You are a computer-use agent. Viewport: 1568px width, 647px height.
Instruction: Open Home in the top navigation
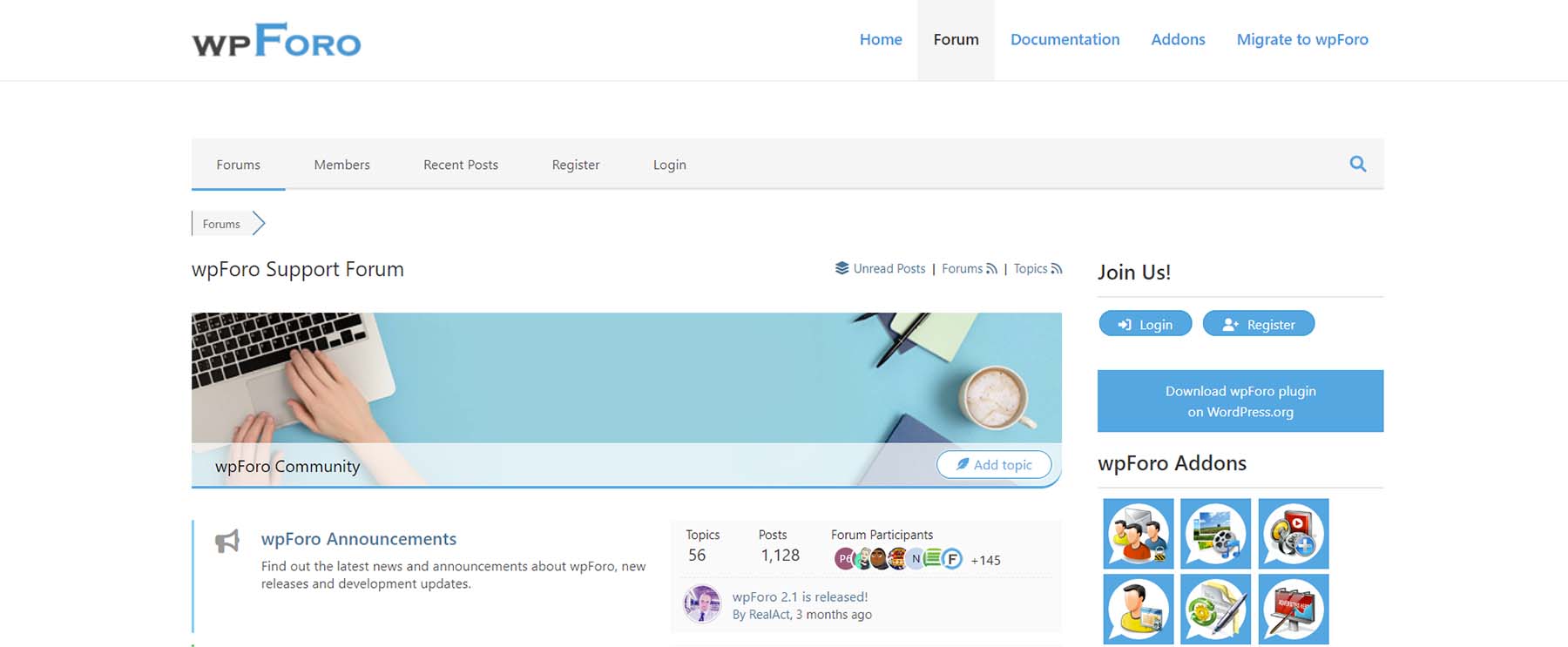[x=881, y=40]
